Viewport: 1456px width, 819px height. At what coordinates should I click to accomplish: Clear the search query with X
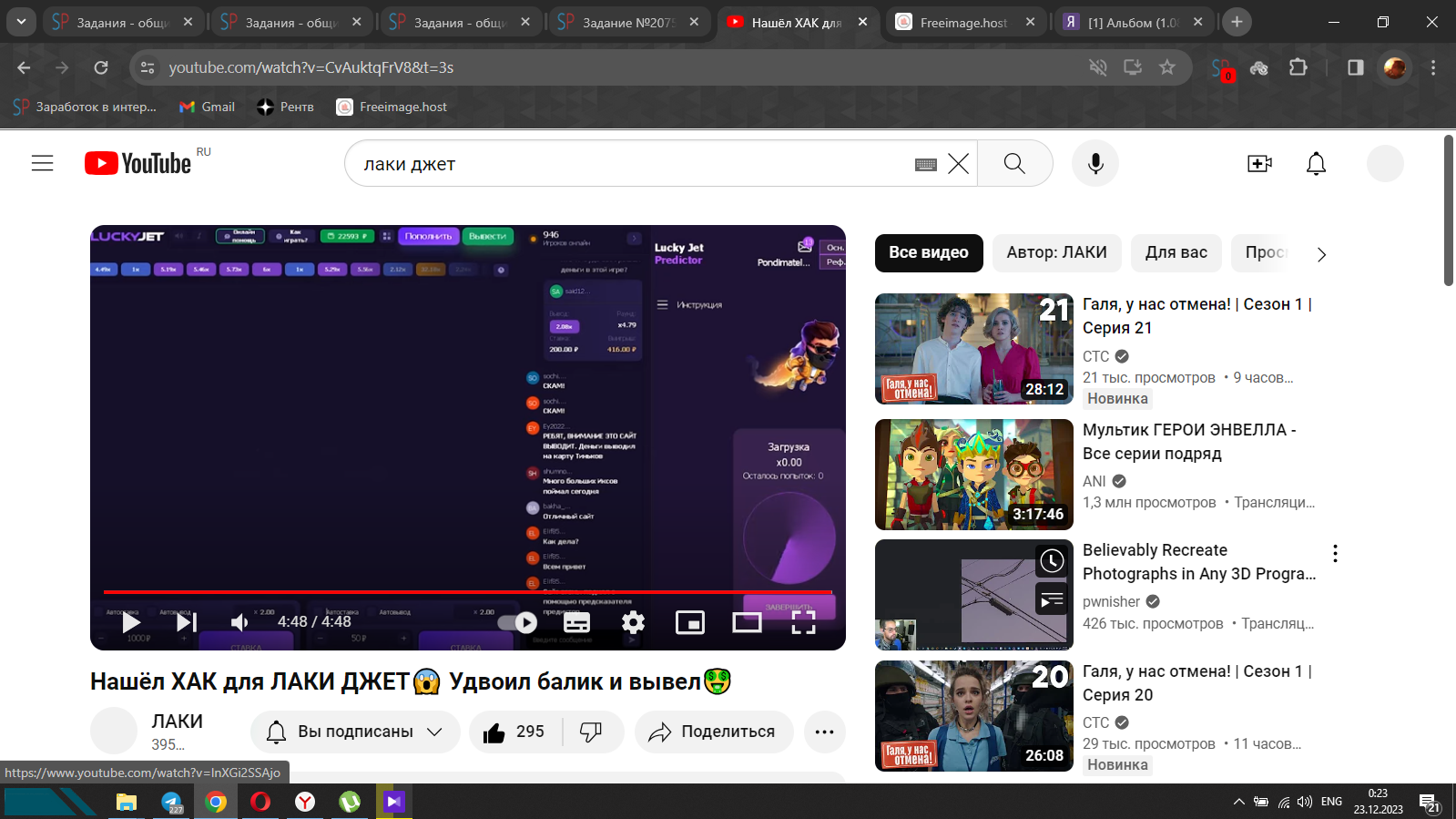(958, 164)
